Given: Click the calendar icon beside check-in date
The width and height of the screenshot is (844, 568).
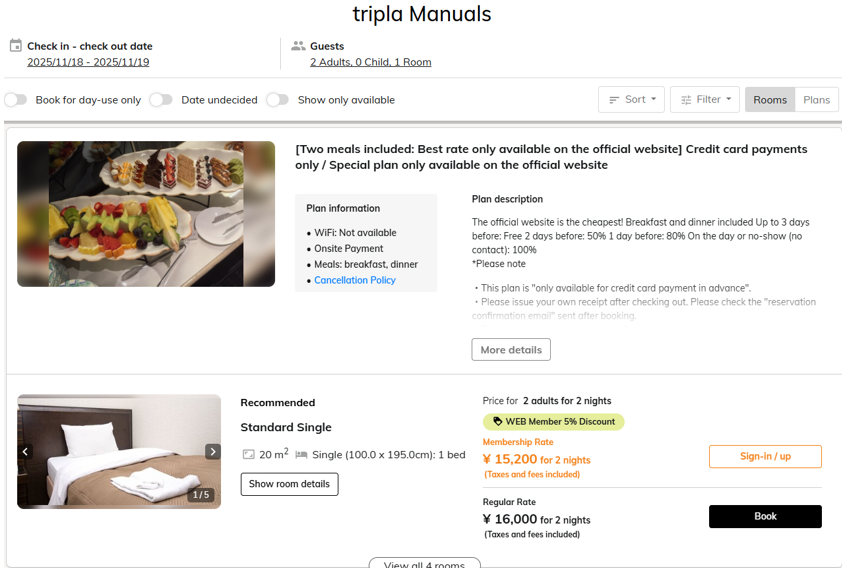Looking at the screenshot, I should click(x=15, y=46).
